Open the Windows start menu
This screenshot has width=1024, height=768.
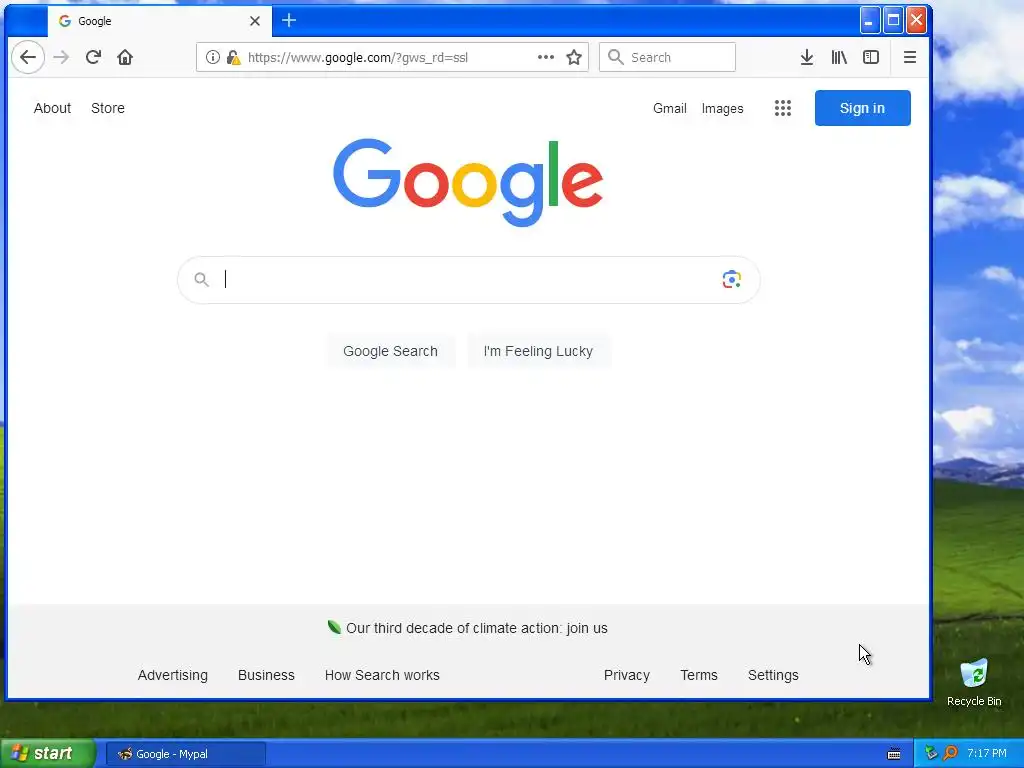coord(47,754)
